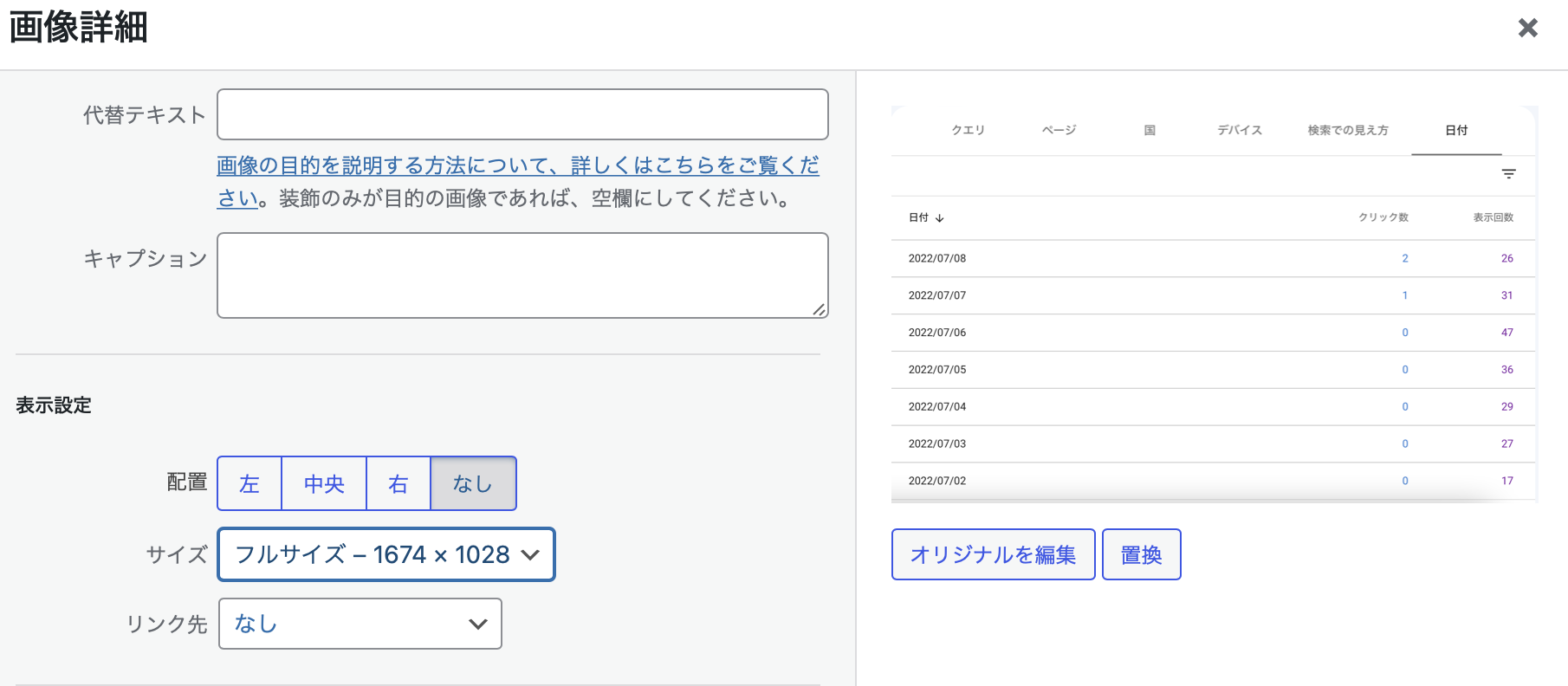Click the オリジナルを編集 button
Screen dimensions: 1568x686
(994, 554)
